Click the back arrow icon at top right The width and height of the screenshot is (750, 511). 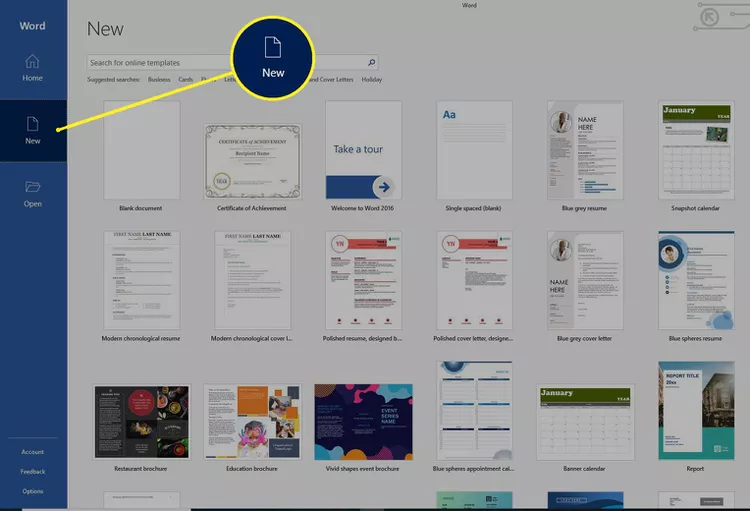pos(712,18)
